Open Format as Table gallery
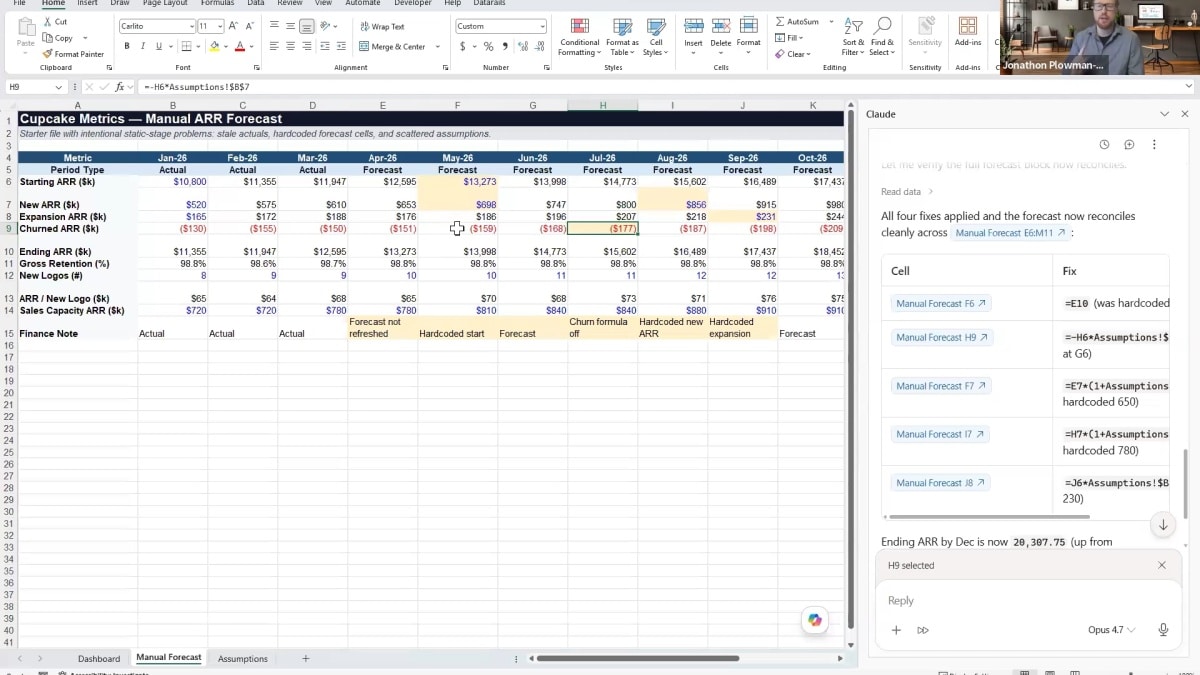1200x675 pixels. (x=622, y=36)
